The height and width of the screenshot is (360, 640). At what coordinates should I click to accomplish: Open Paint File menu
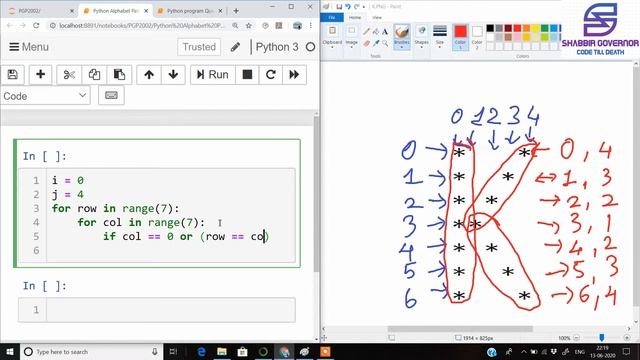[332, 18]
